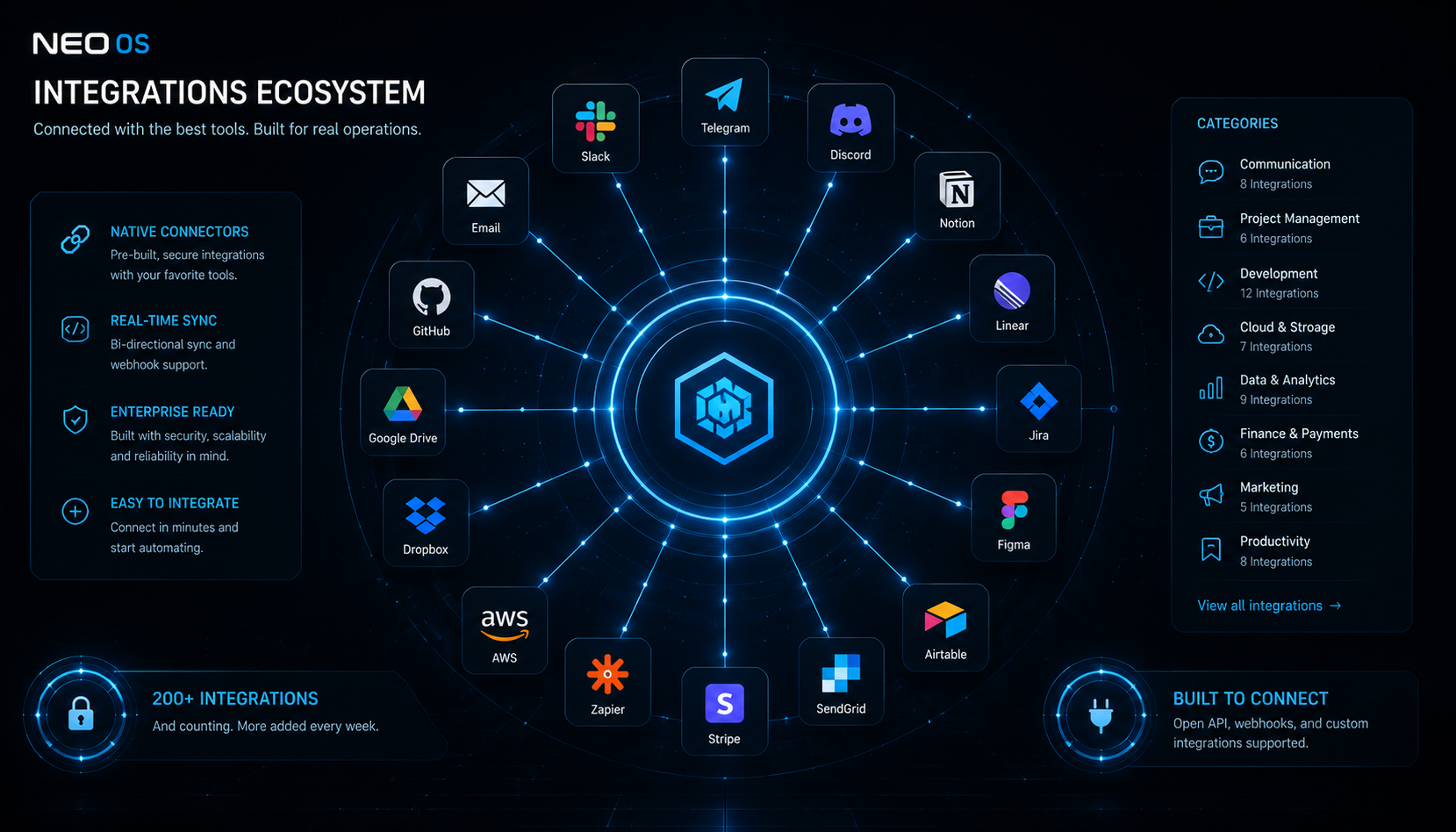Open the Finance & Payments category
Viewport: 1456px width, 832px height.
point(1290,442)
